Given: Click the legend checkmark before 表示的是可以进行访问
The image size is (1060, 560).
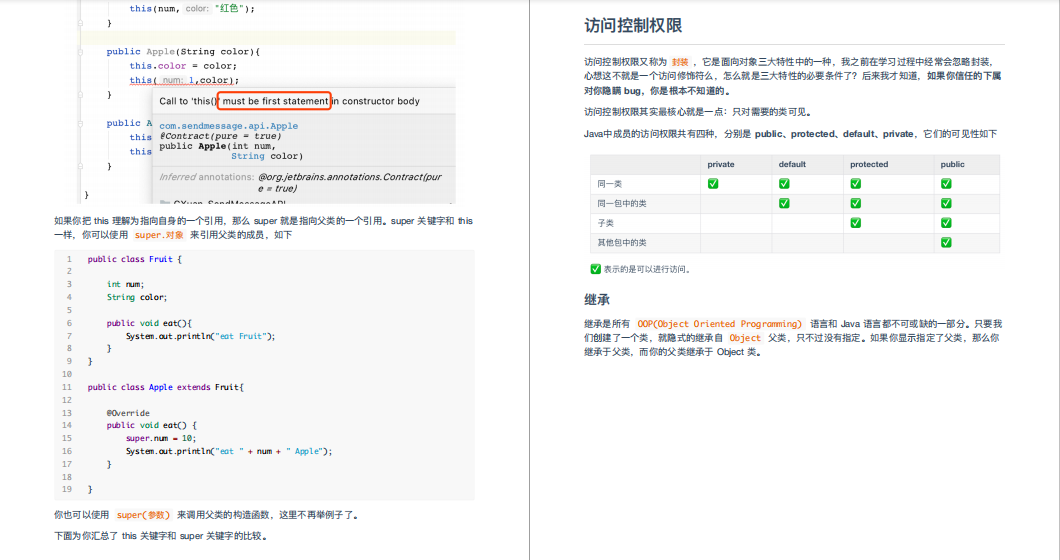Looking at the screenshot, I should 596,269.
